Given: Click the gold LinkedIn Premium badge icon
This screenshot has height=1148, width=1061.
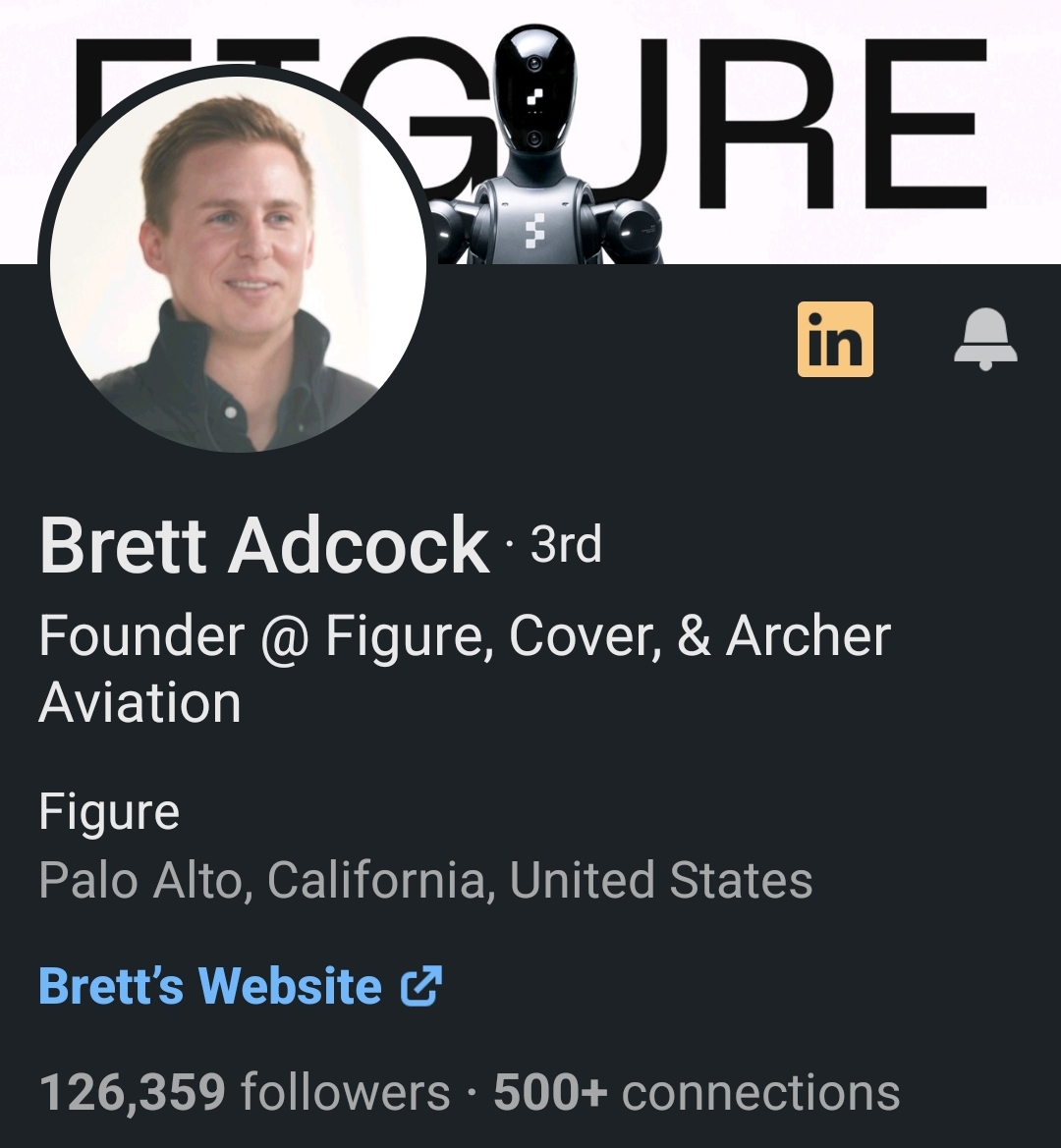Looking at the screenshot, I should pos(835,339).
